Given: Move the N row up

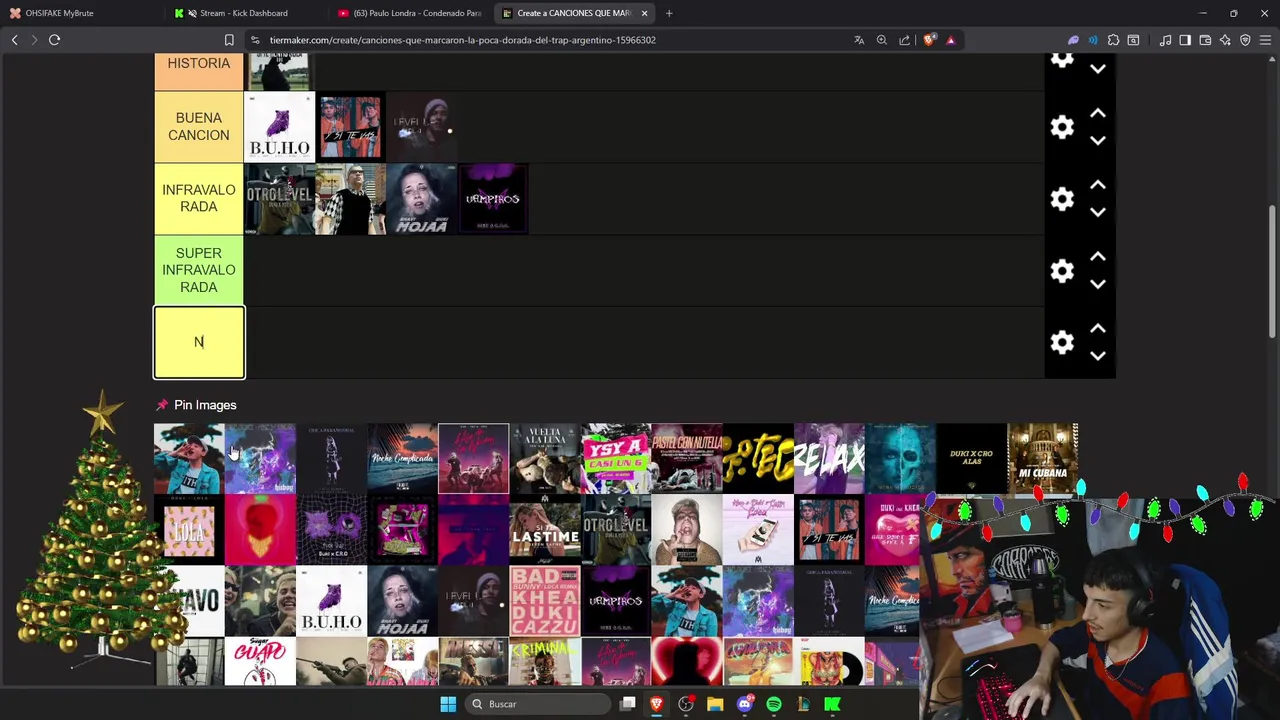Looking at the screenshot, I should click(1097, 329).
